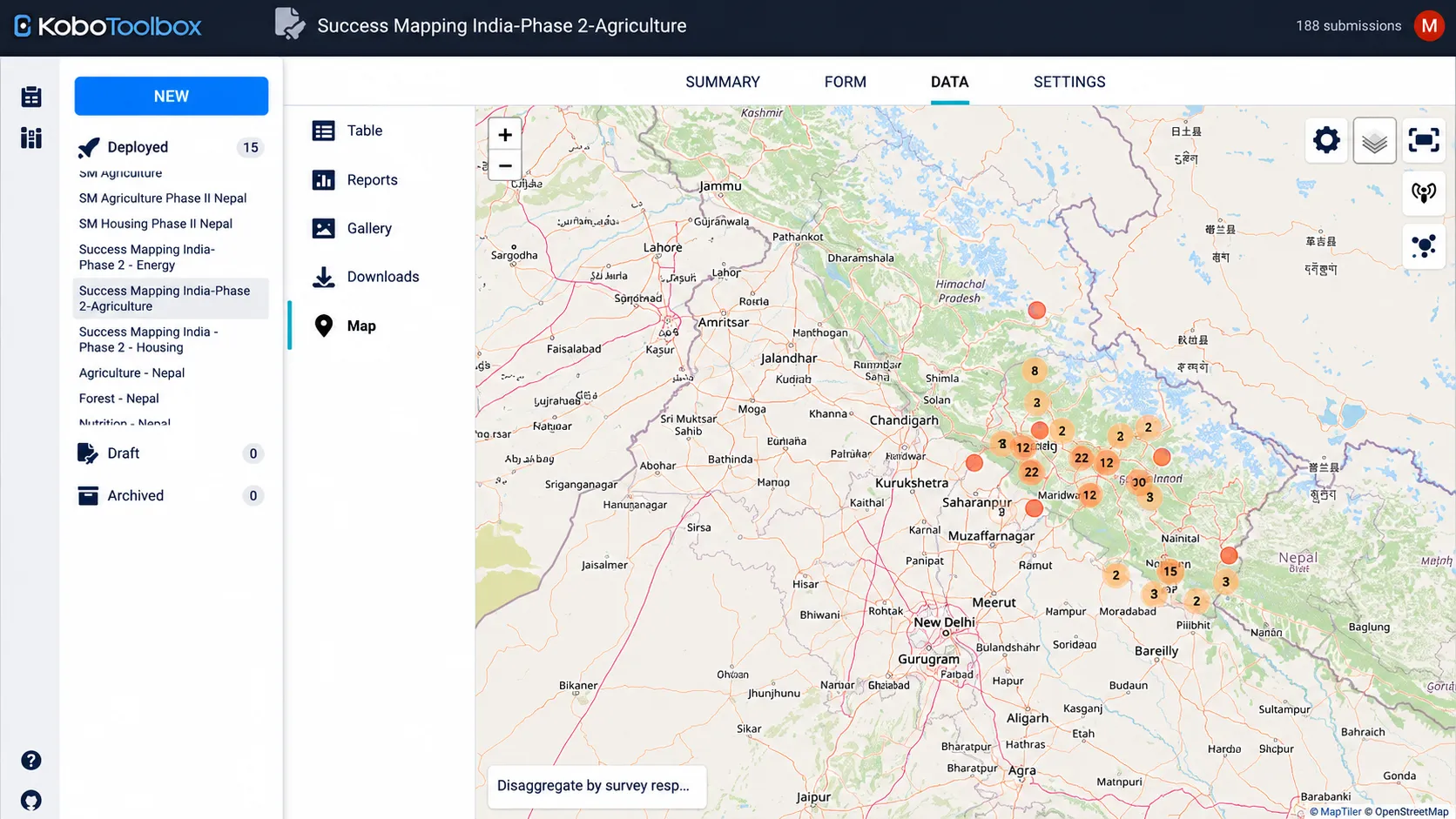Toggle map layers overlay button
Viewport: 1456px width, 819px height.
pos(1375,140)
